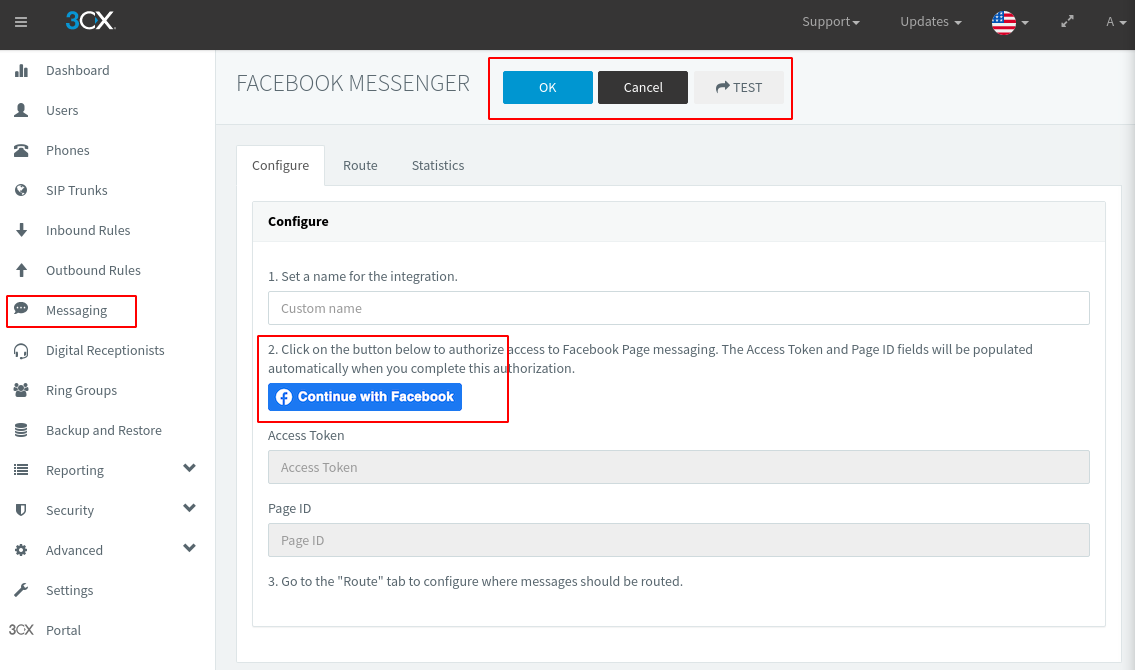The image size is (1135, 670).
Task: Click the TEST button
Action: [x=738, y=88]
